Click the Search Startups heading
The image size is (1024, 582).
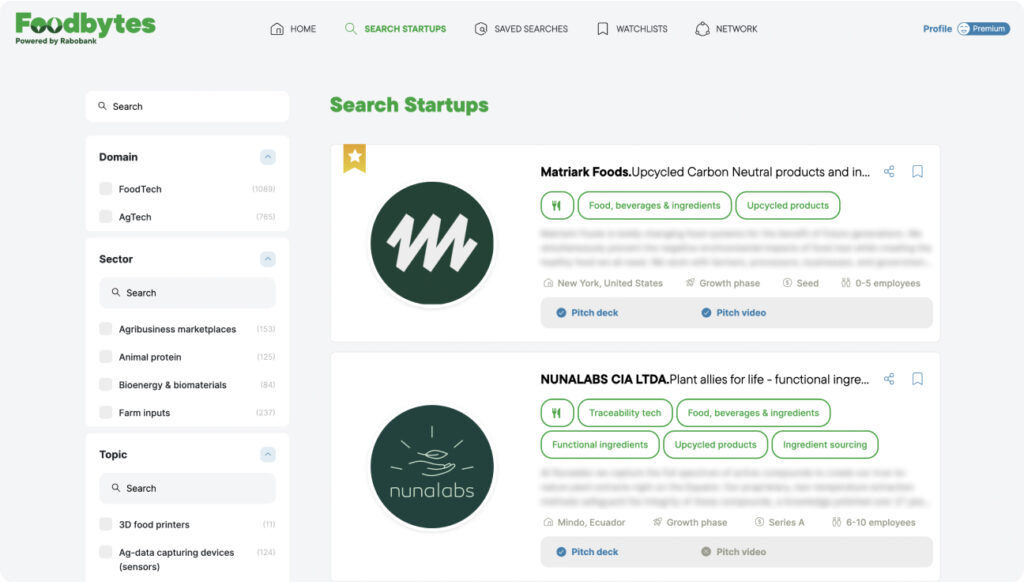pyautogui.click(x=409, y=105)
